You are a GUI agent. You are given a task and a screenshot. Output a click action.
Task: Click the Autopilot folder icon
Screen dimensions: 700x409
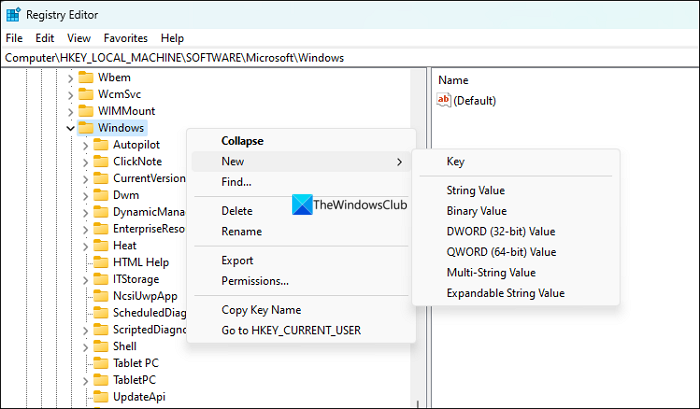pos(101,145)
